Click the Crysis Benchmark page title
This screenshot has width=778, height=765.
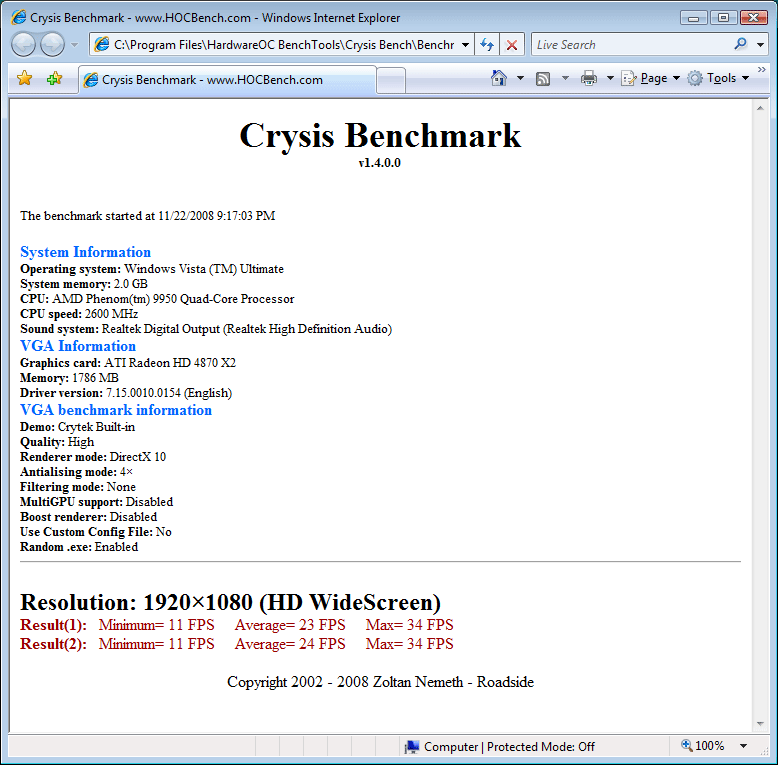(x=380, y=135)
